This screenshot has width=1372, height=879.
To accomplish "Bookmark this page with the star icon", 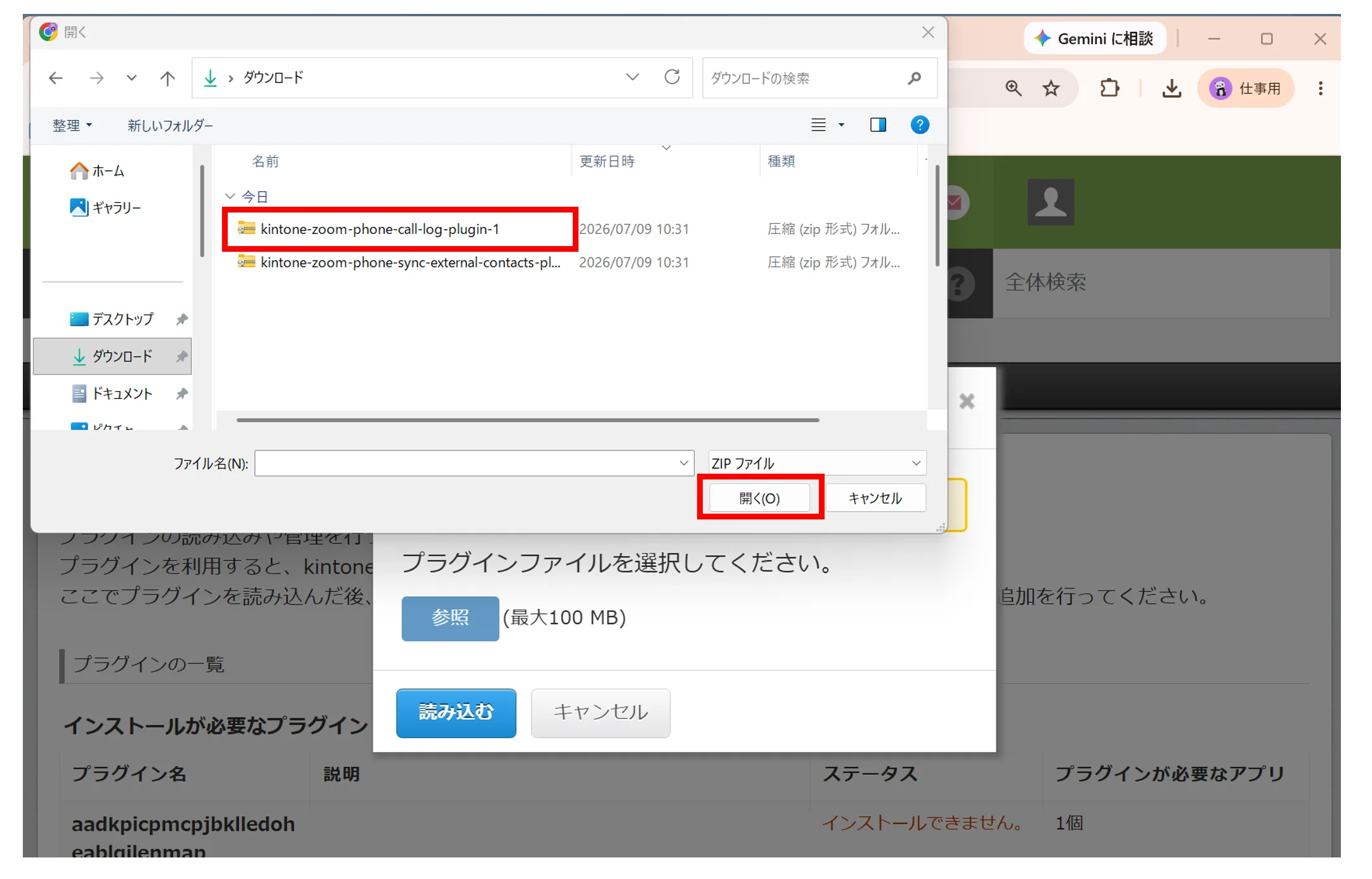I will click(x=1051, y=88).
